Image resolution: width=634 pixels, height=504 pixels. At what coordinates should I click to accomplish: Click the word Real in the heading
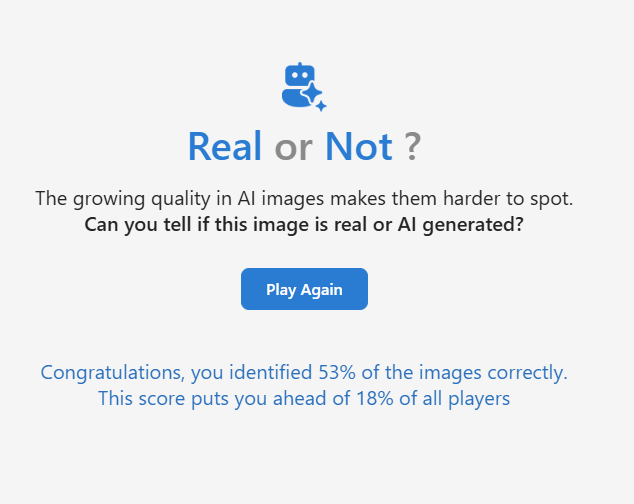tap(225, 146)
